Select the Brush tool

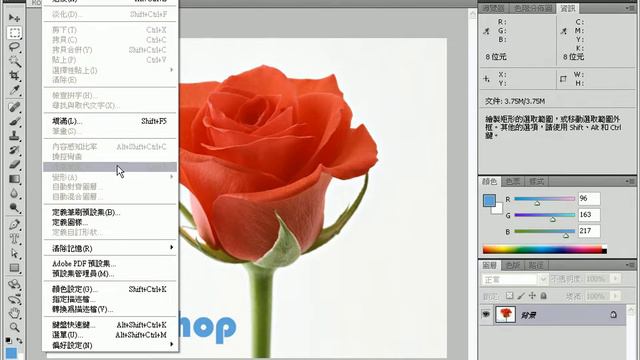[14, 121]
